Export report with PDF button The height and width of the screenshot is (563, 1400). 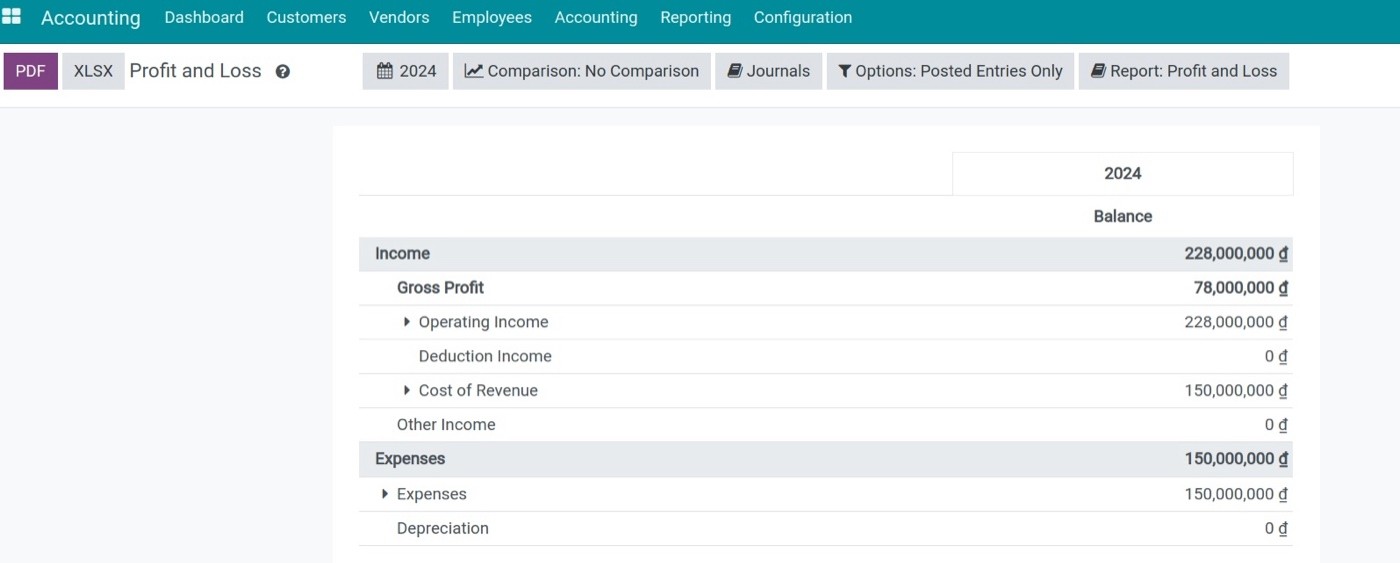(x=31, y=71)
